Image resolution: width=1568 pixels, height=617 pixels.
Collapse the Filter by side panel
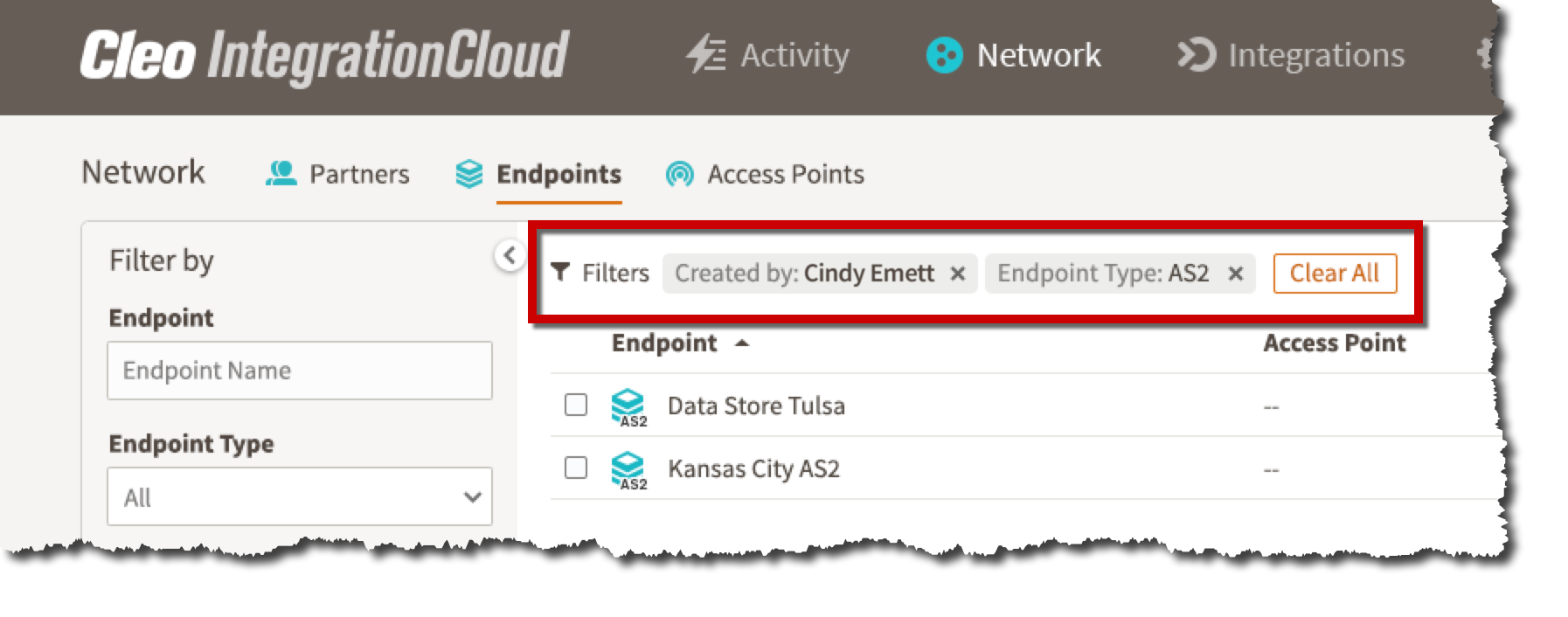coord(510,255)
